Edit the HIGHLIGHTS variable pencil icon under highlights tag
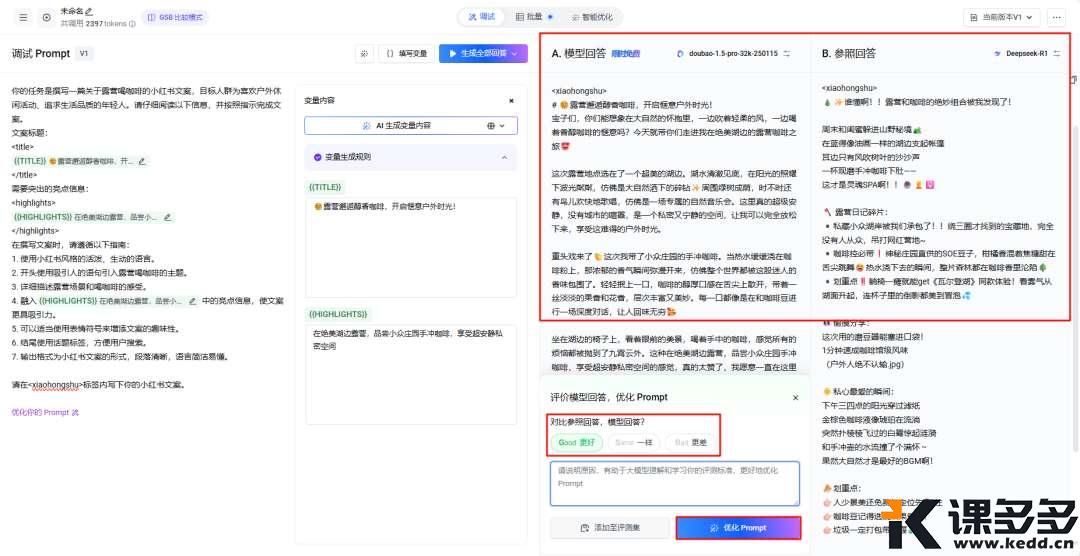The width and height of the screenshot is (1080, 556). click(x=169, y=217)
